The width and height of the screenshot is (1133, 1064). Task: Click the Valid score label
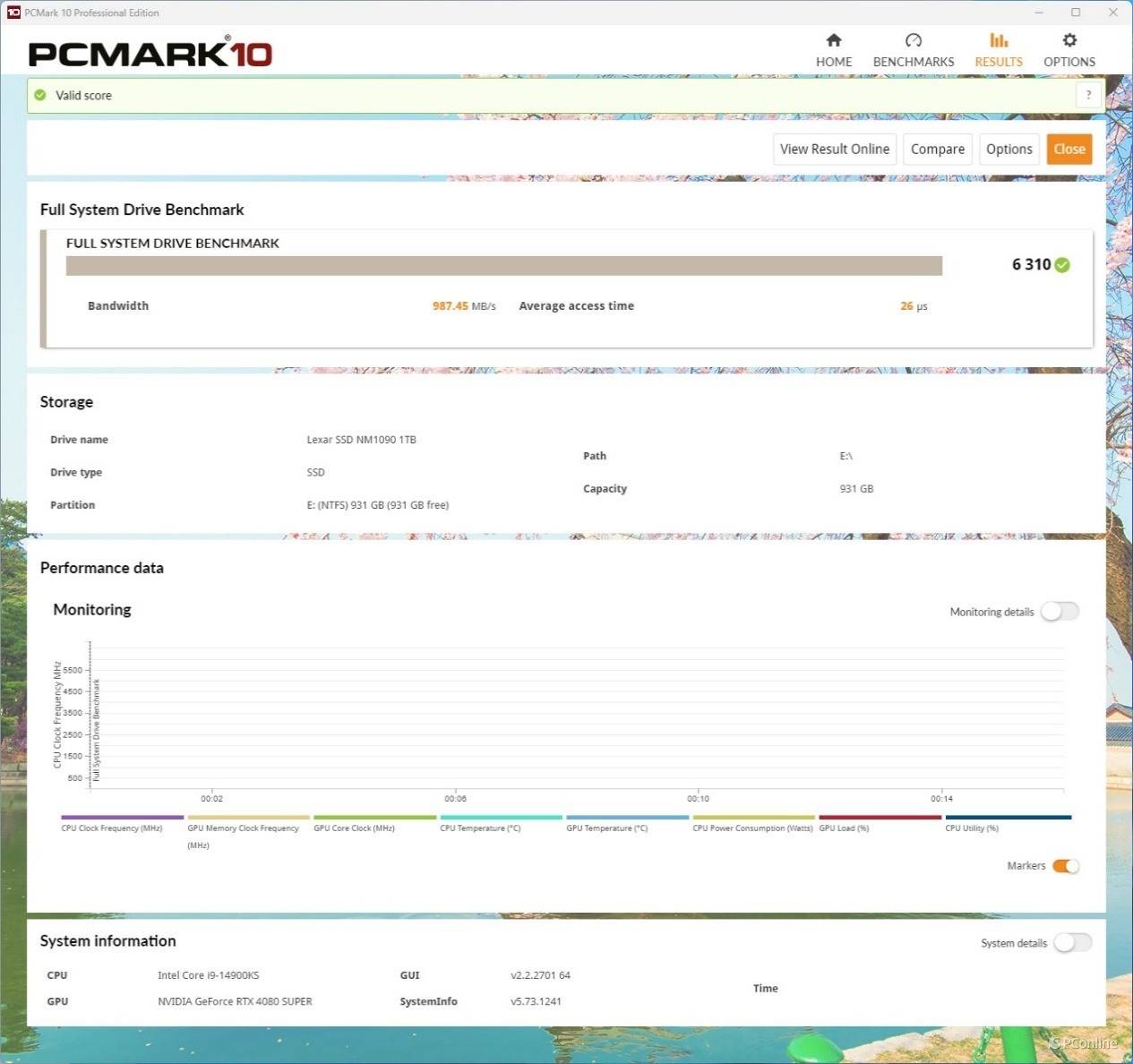83,96
